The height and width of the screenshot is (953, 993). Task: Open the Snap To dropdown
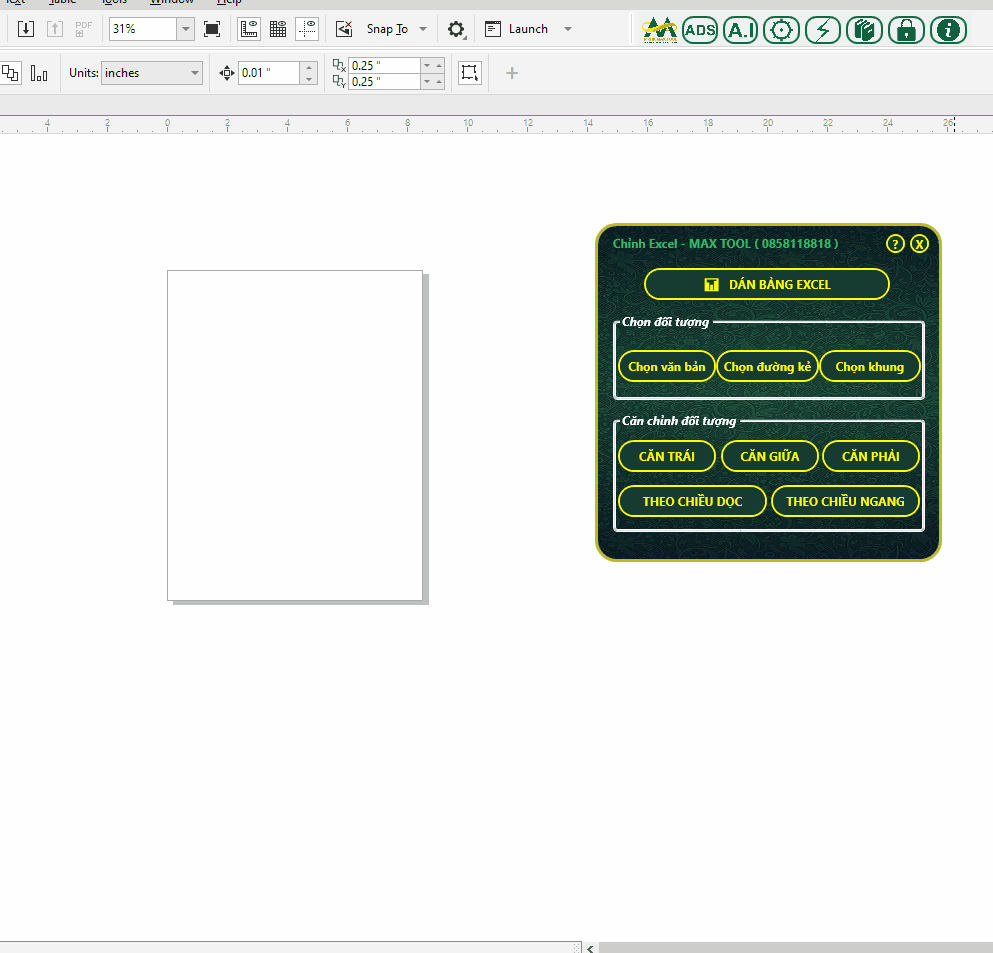(x=423, y=29)
